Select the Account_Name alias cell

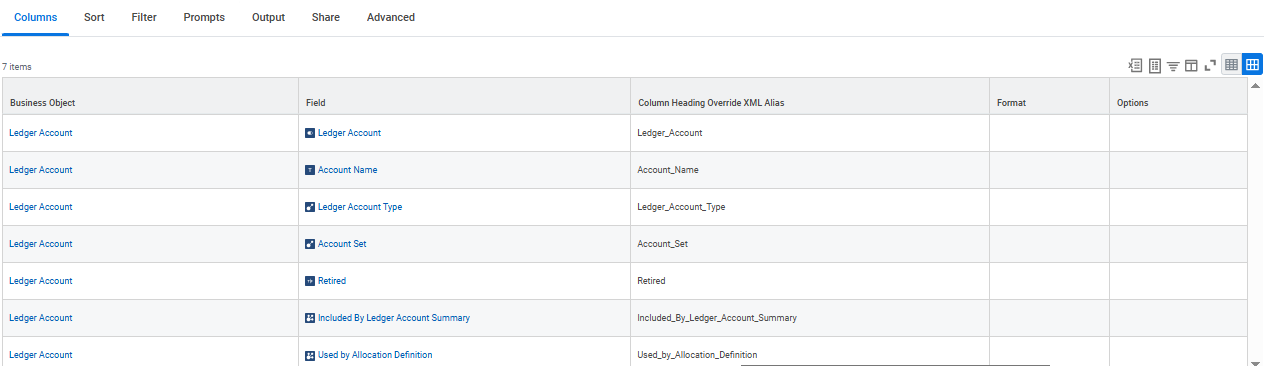tap(810, 170)
